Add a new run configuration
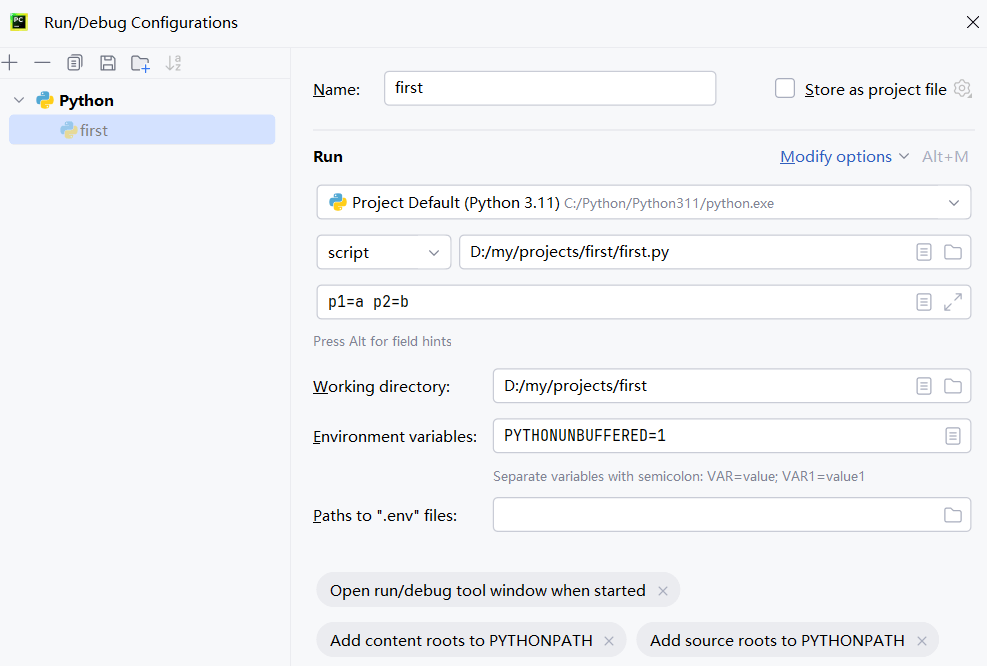 tap(10, 63)
